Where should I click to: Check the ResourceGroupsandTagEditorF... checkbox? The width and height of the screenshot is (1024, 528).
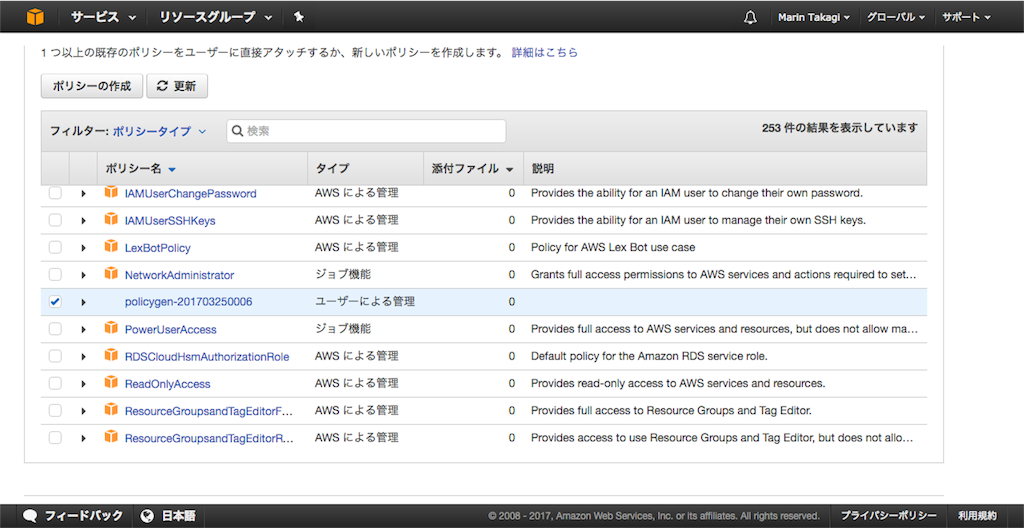tap(56, 410)
